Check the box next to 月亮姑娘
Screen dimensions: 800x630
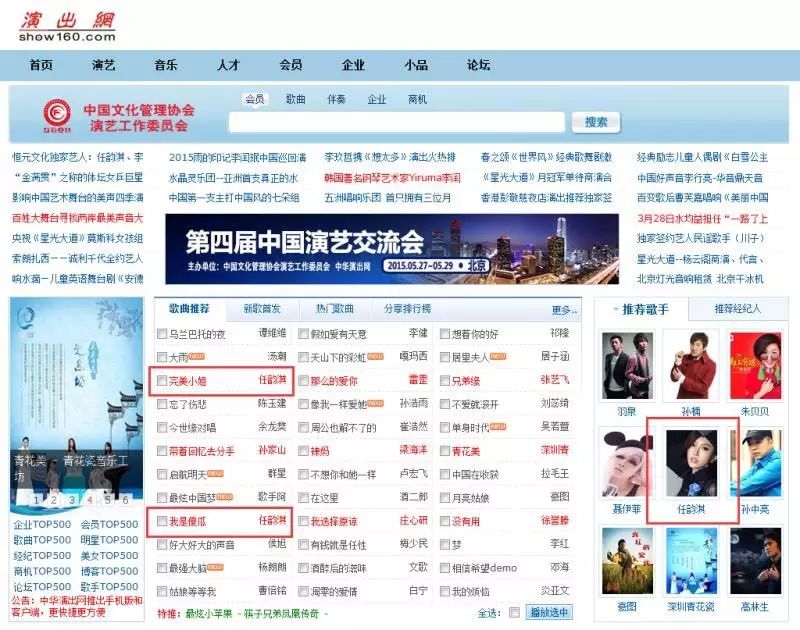444,497
